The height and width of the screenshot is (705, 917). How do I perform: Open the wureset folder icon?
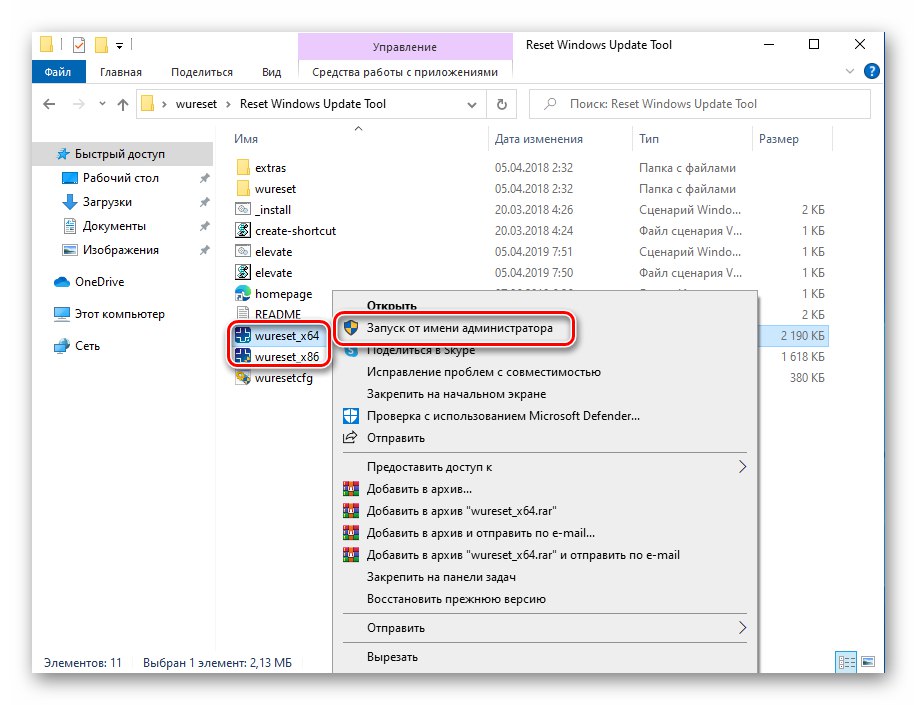243,189
